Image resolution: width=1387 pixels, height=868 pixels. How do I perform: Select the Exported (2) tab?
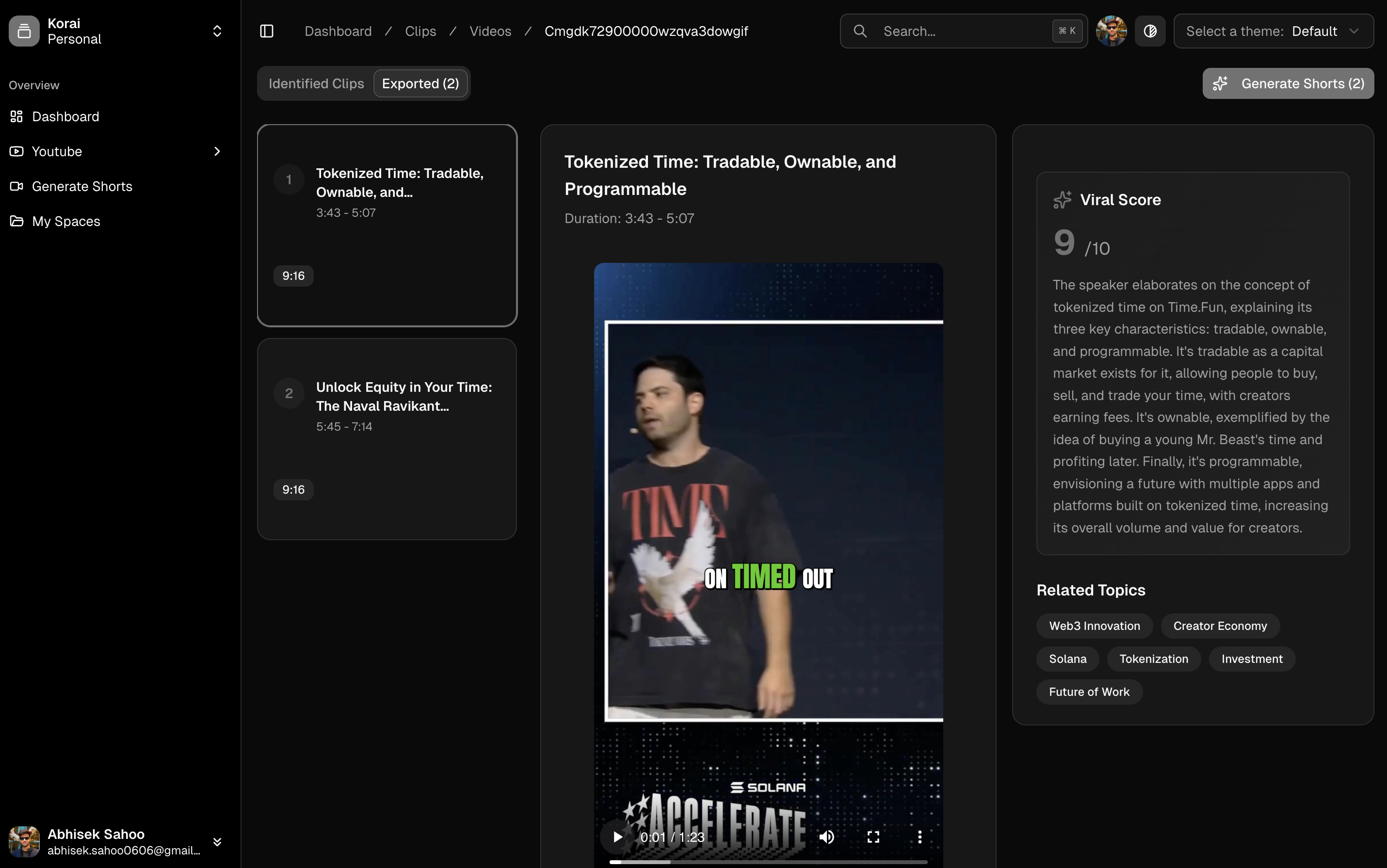[420, 84]
